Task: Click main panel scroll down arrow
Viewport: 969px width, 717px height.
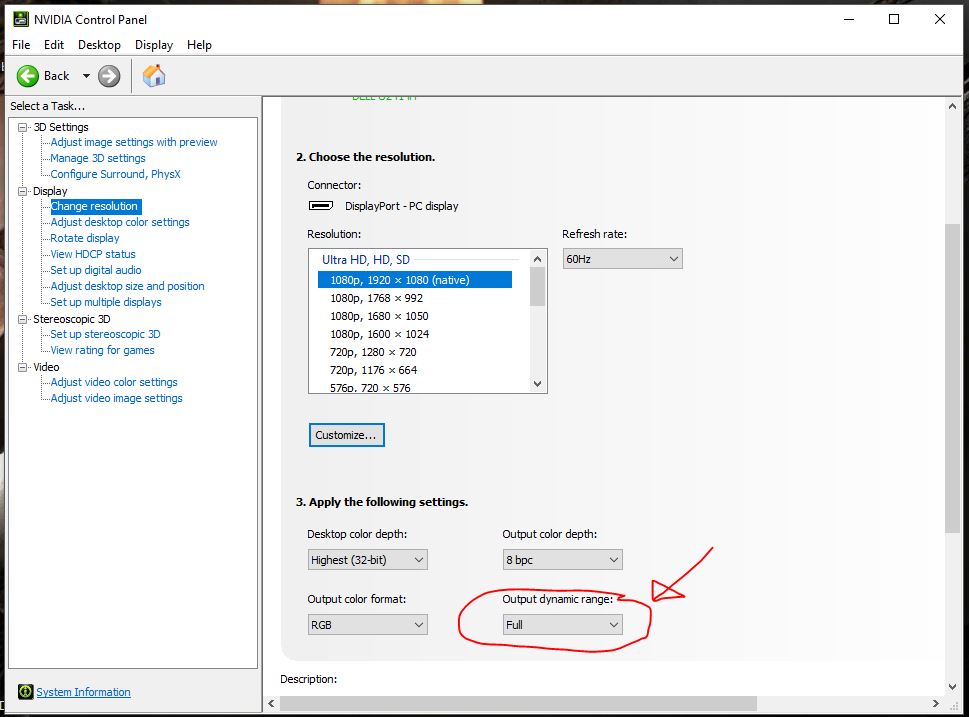Action: point(952,686)
